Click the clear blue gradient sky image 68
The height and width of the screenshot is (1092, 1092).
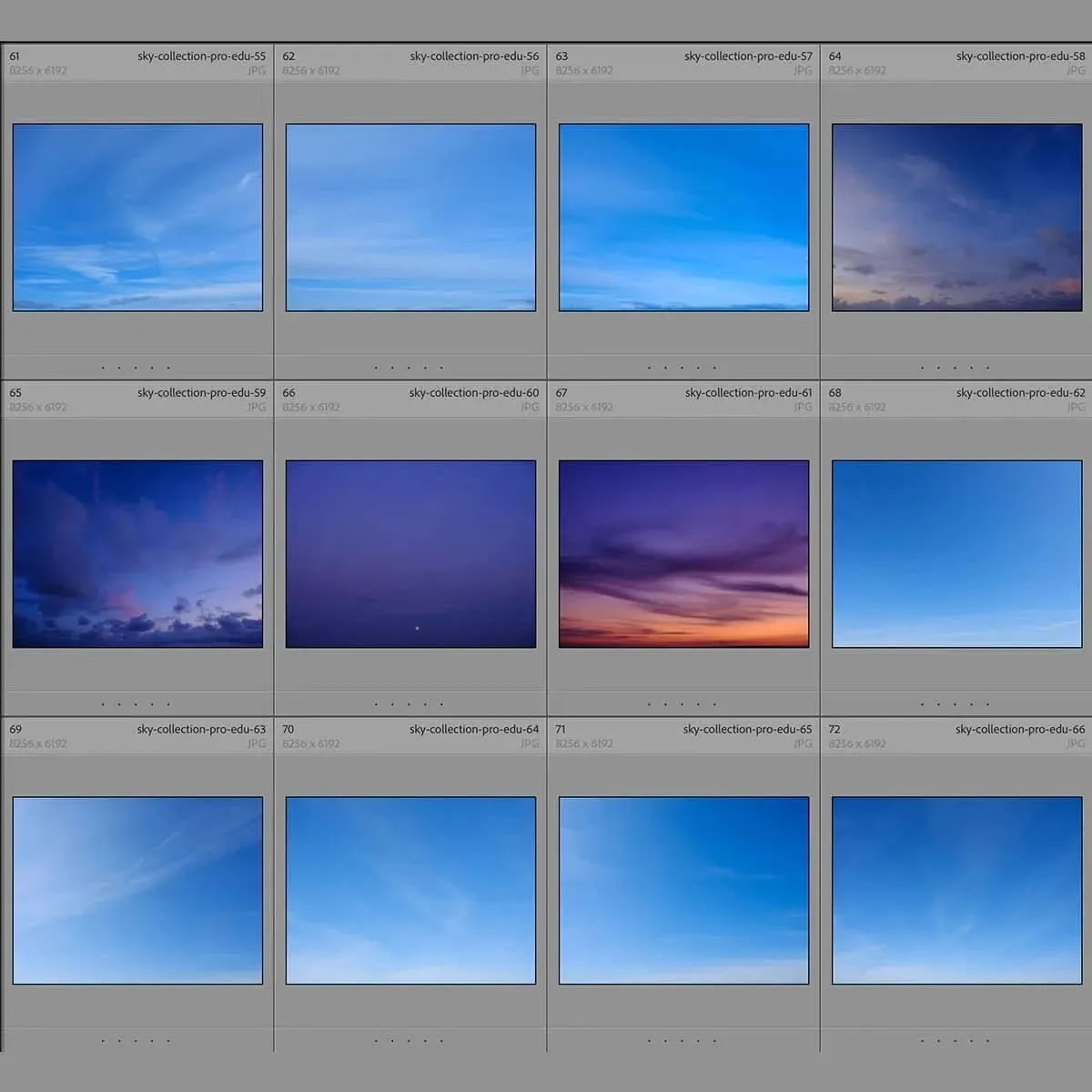pos(956,554)
